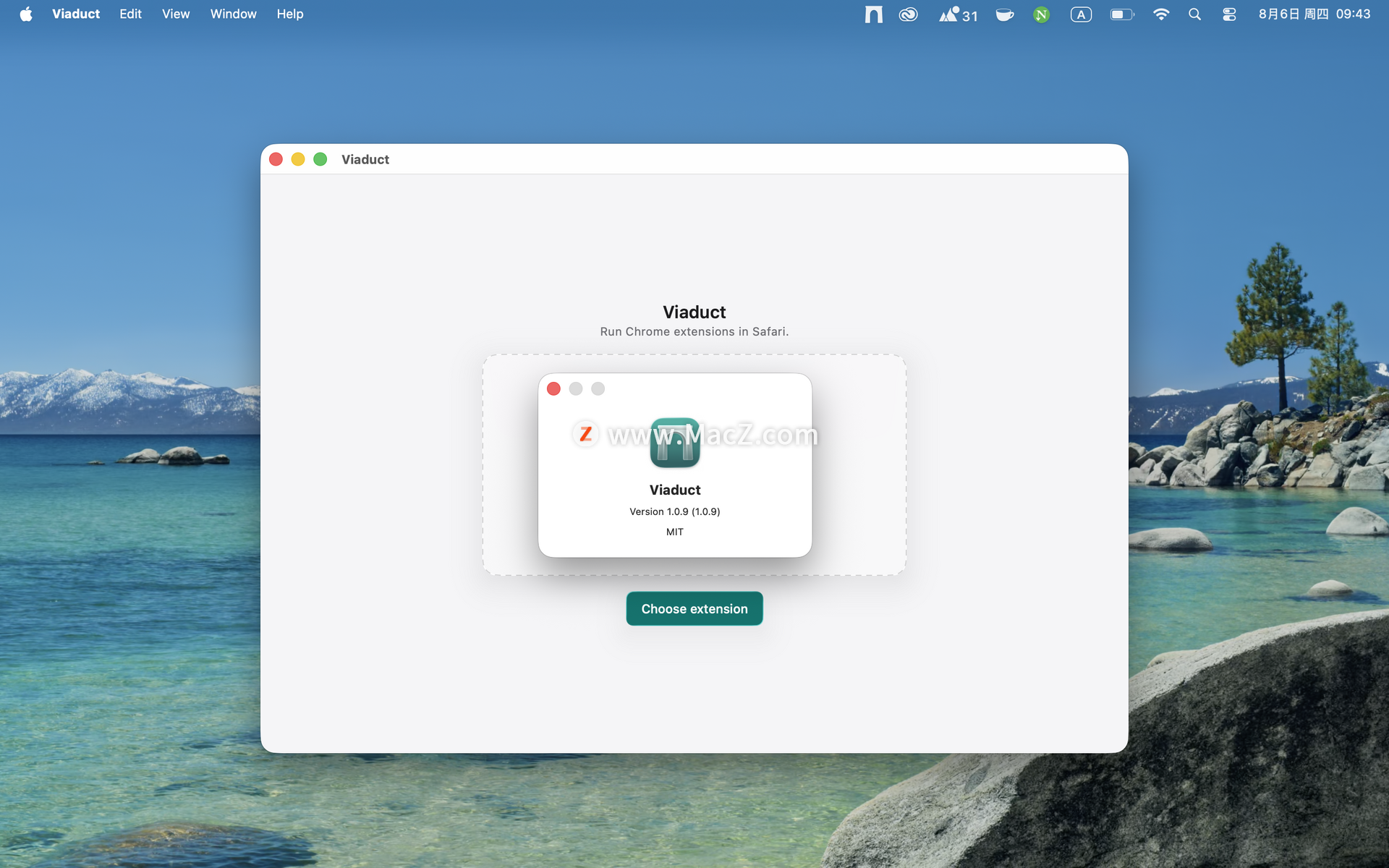Open Spotlight search
Screen dimensions: 1389x868
[x=1195, y=14]
